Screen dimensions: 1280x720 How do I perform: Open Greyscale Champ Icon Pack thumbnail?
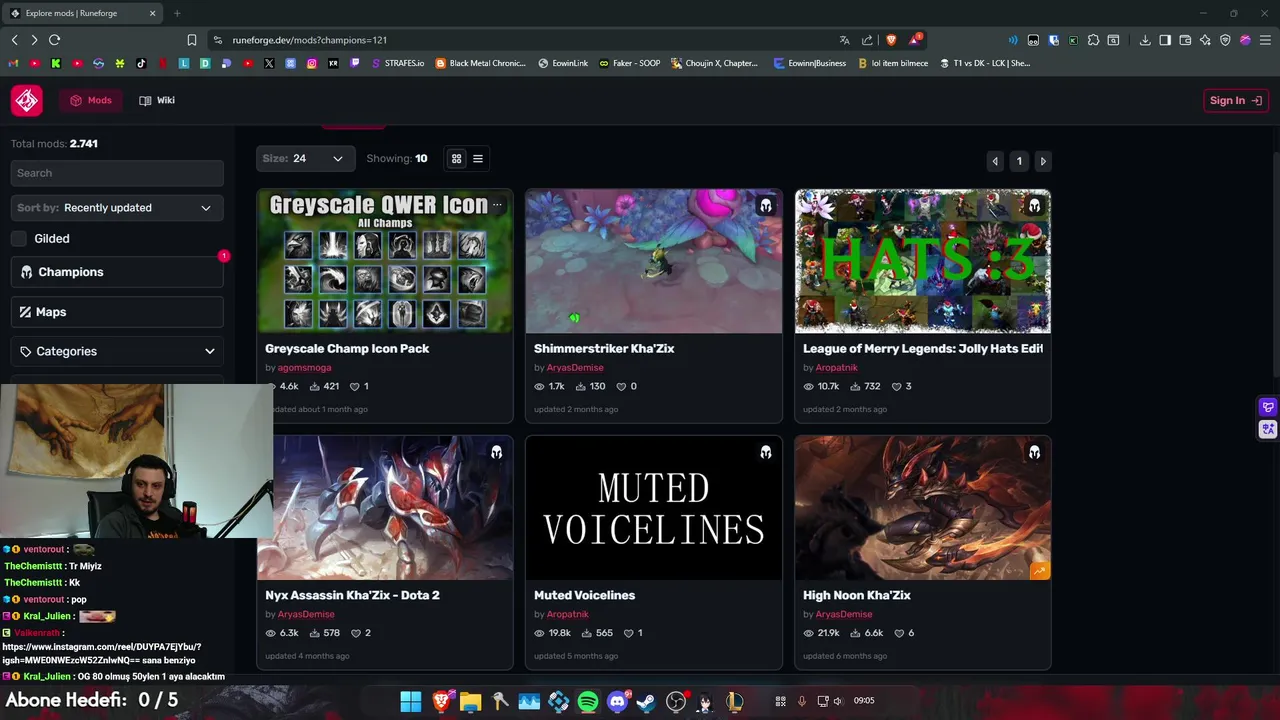pyautogui.click(x=385, y=261)
